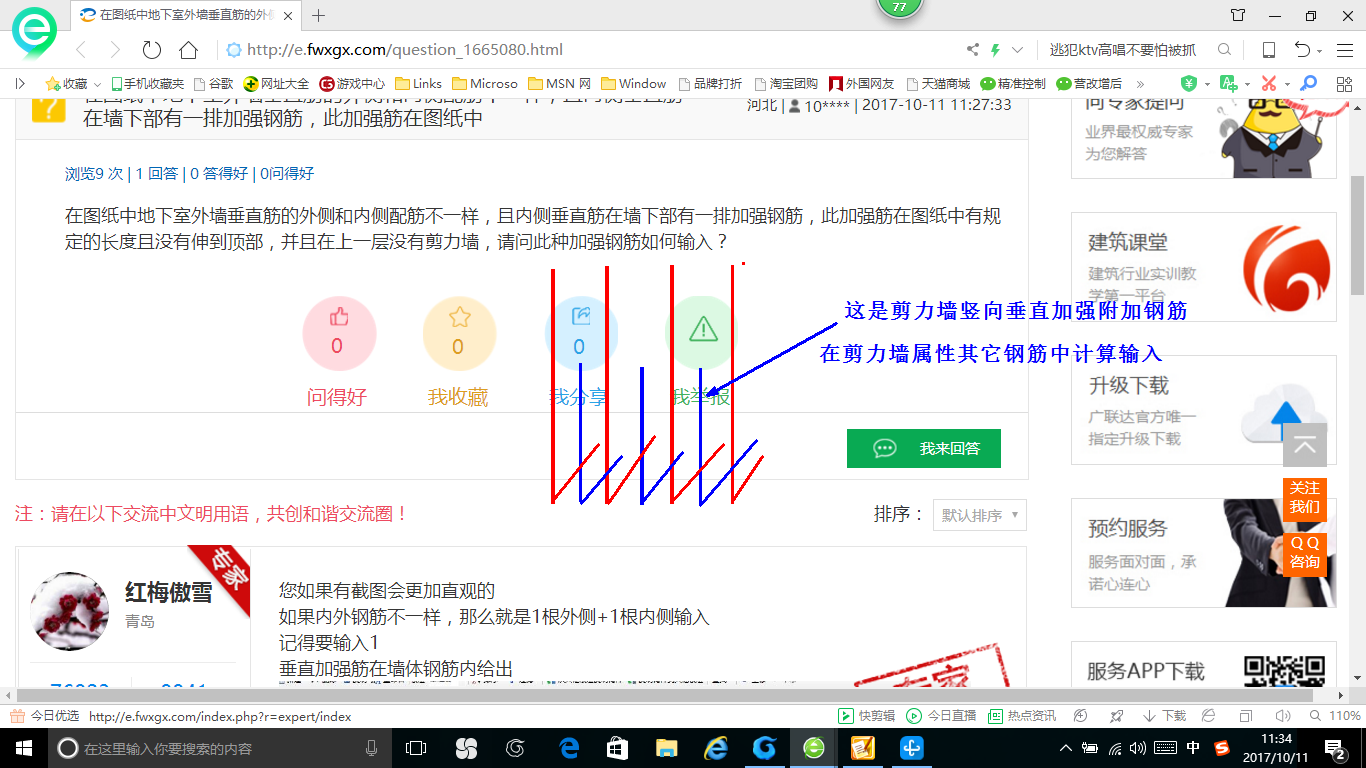Open the address bar dropdown arrow
The width and height of the screenshot is (1366, 768).
(x=1018, y=50)
